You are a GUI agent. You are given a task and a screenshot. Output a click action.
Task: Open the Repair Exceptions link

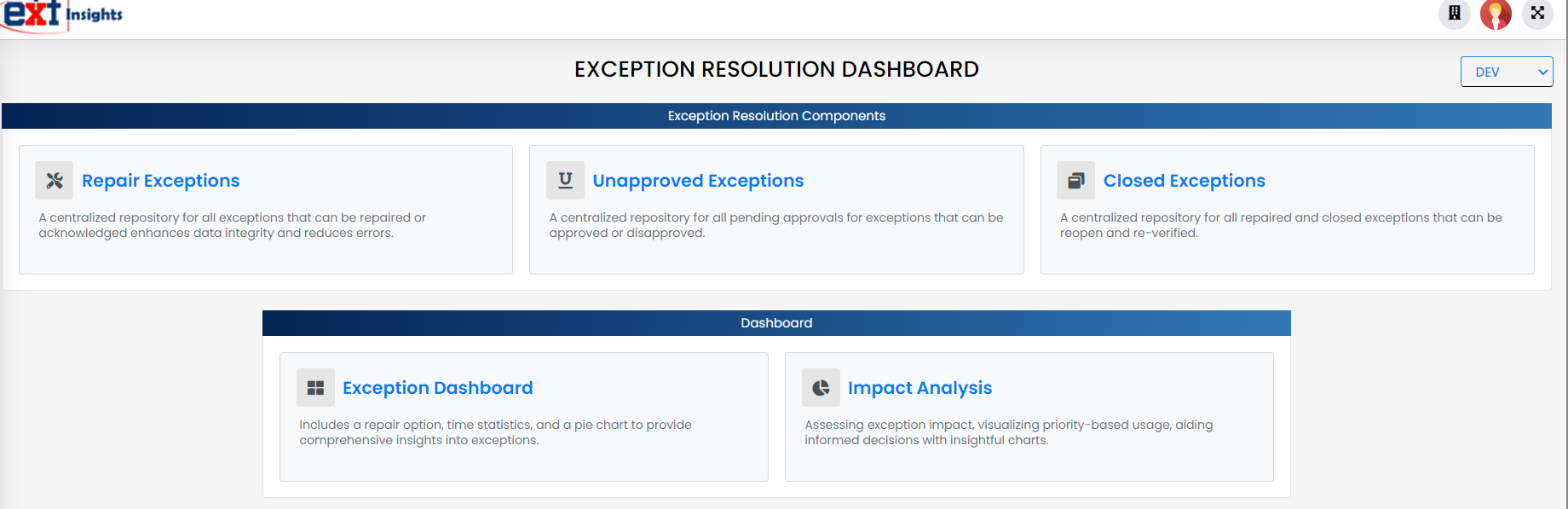pos(160,180)
